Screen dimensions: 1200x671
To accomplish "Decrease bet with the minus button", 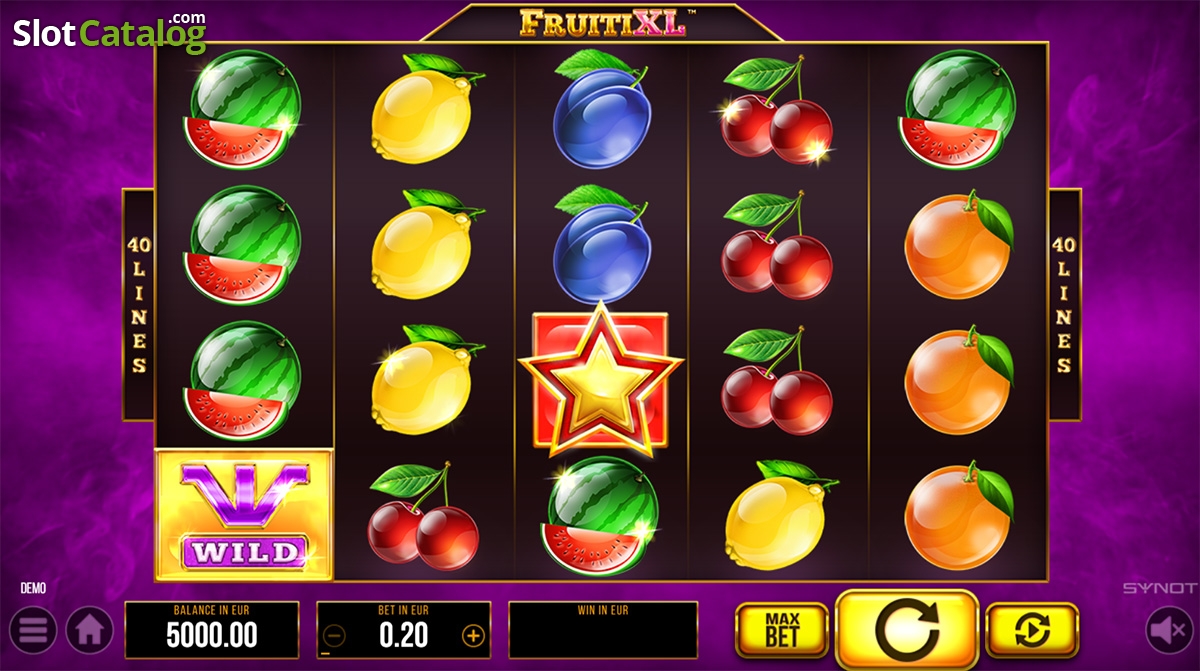I will pyautogui.click(x=335, y=635).
